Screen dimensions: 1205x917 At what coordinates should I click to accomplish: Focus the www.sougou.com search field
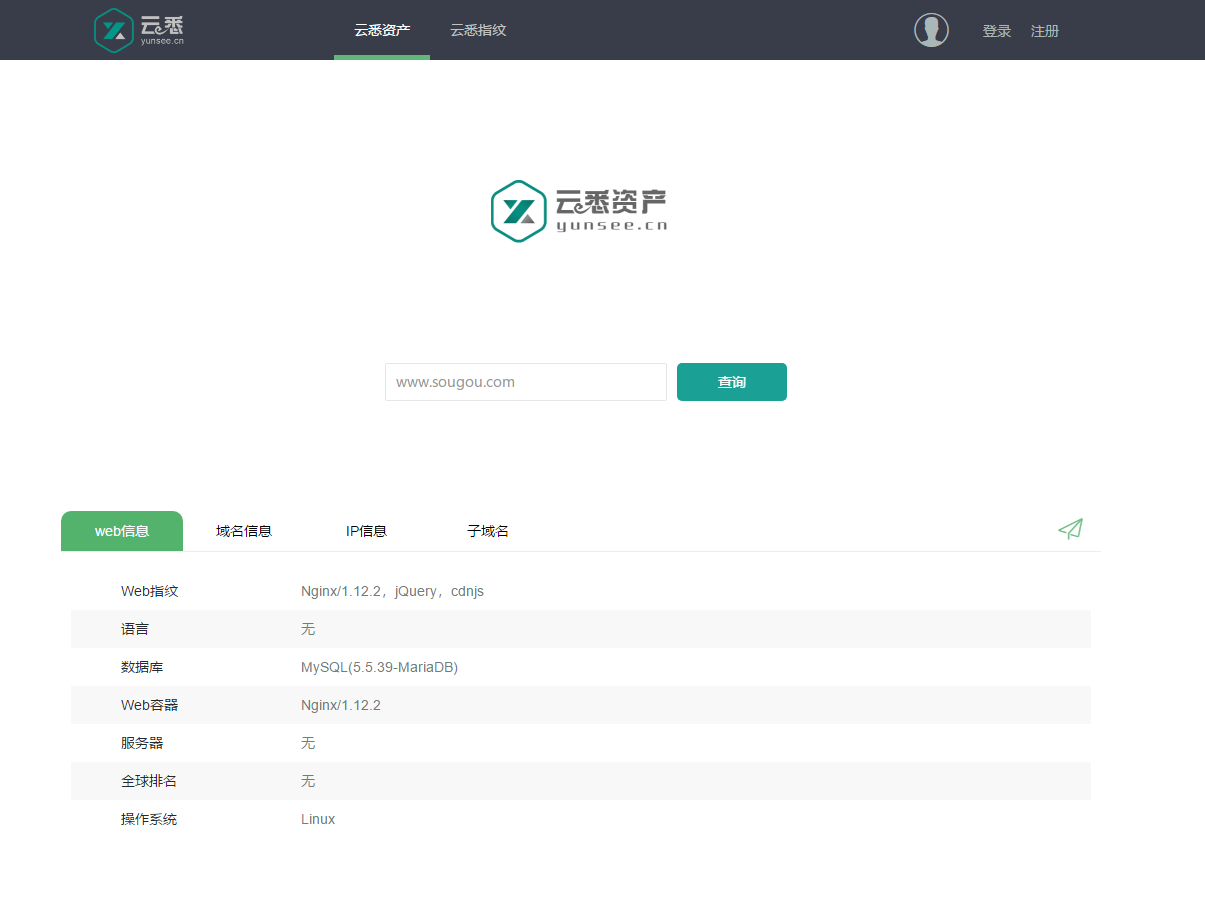pos(526,382)
